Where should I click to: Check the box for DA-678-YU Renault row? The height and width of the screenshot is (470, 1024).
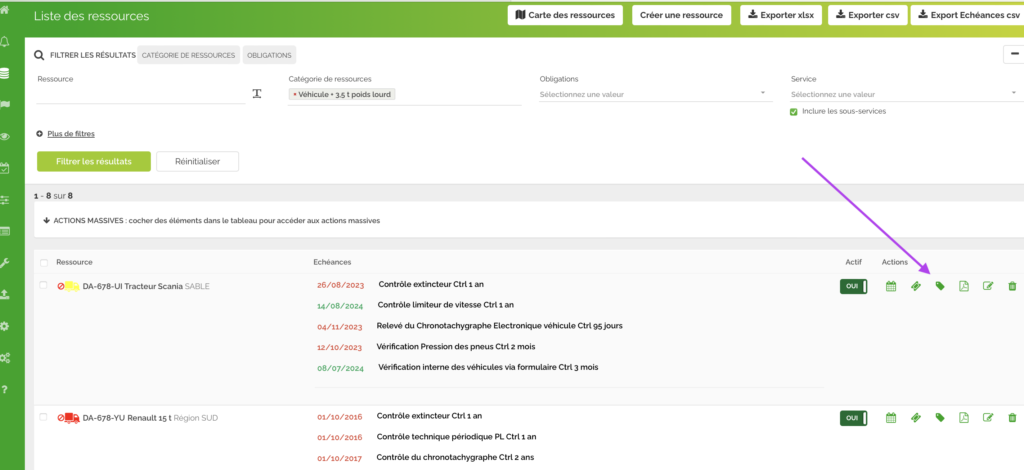pos(43,416)
